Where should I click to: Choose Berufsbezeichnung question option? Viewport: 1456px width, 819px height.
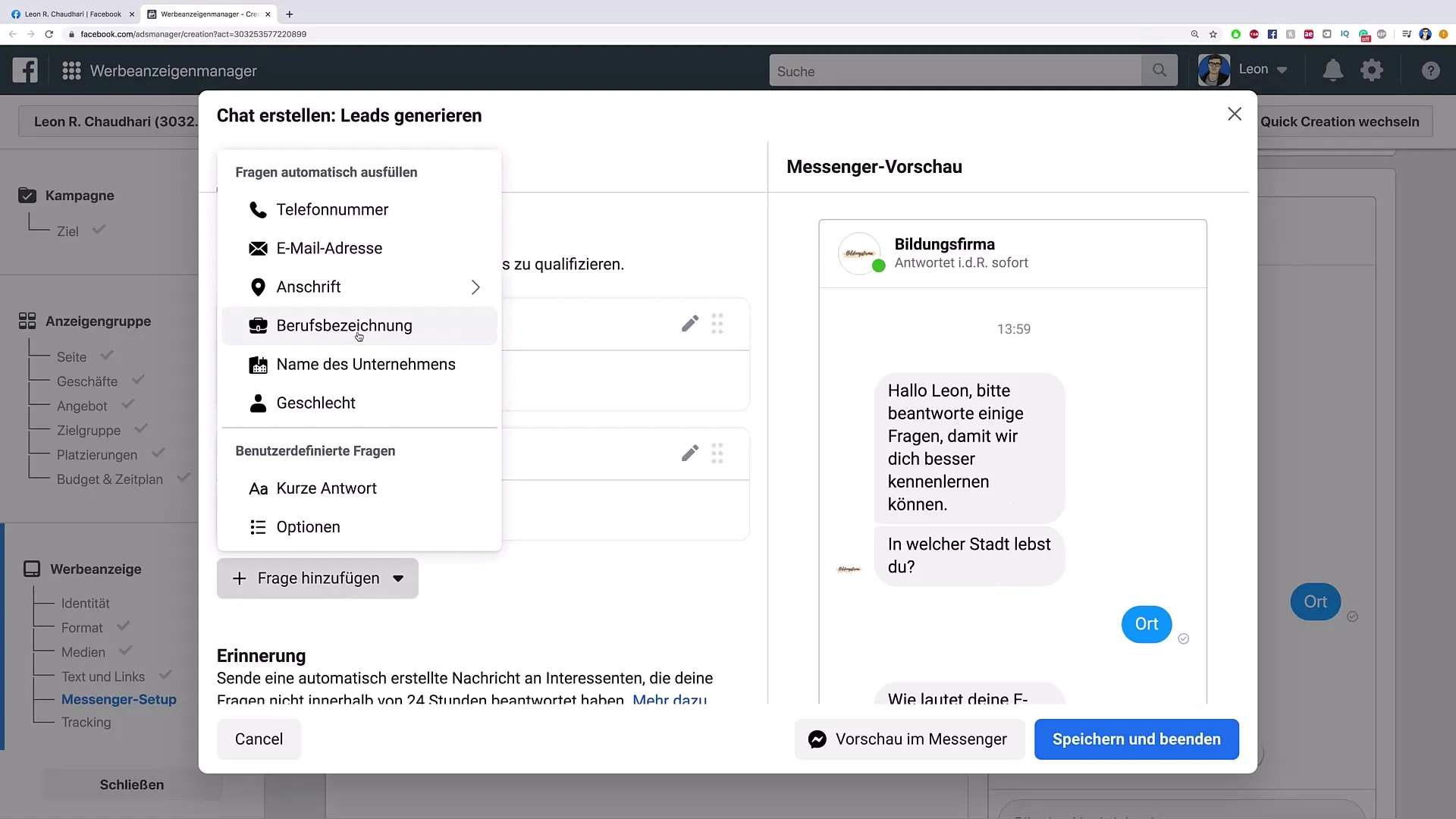click(x=344, y=326)
